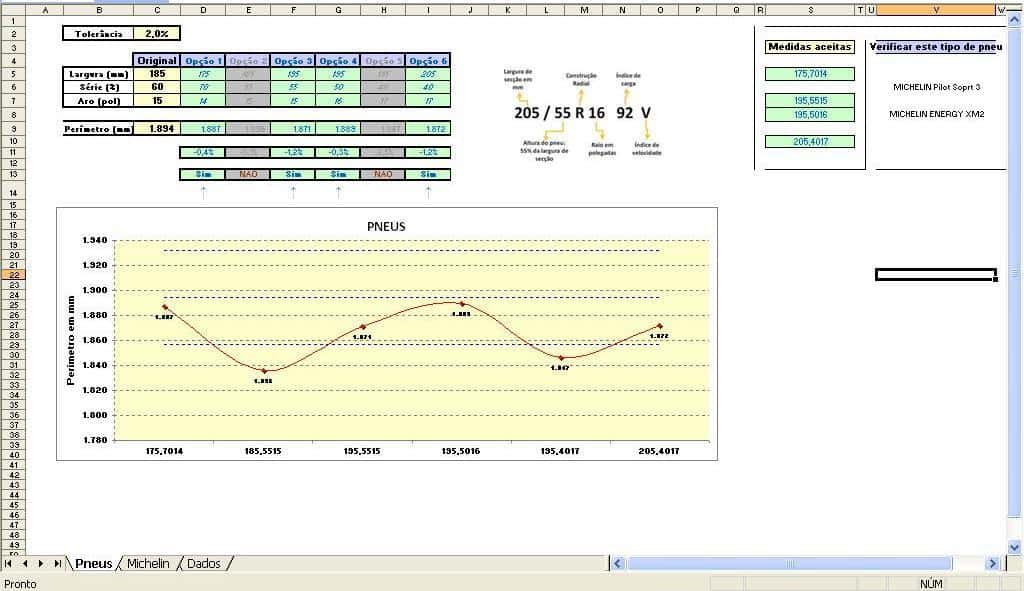
Task: Switch to the Michelin sheet tab
Action: tap(148, 564)
